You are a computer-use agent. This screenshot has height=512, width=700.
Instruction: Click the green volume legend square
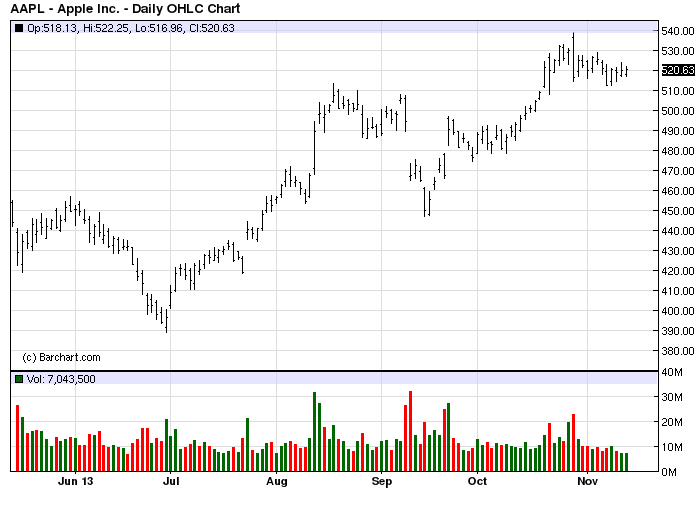pos(19,379)
